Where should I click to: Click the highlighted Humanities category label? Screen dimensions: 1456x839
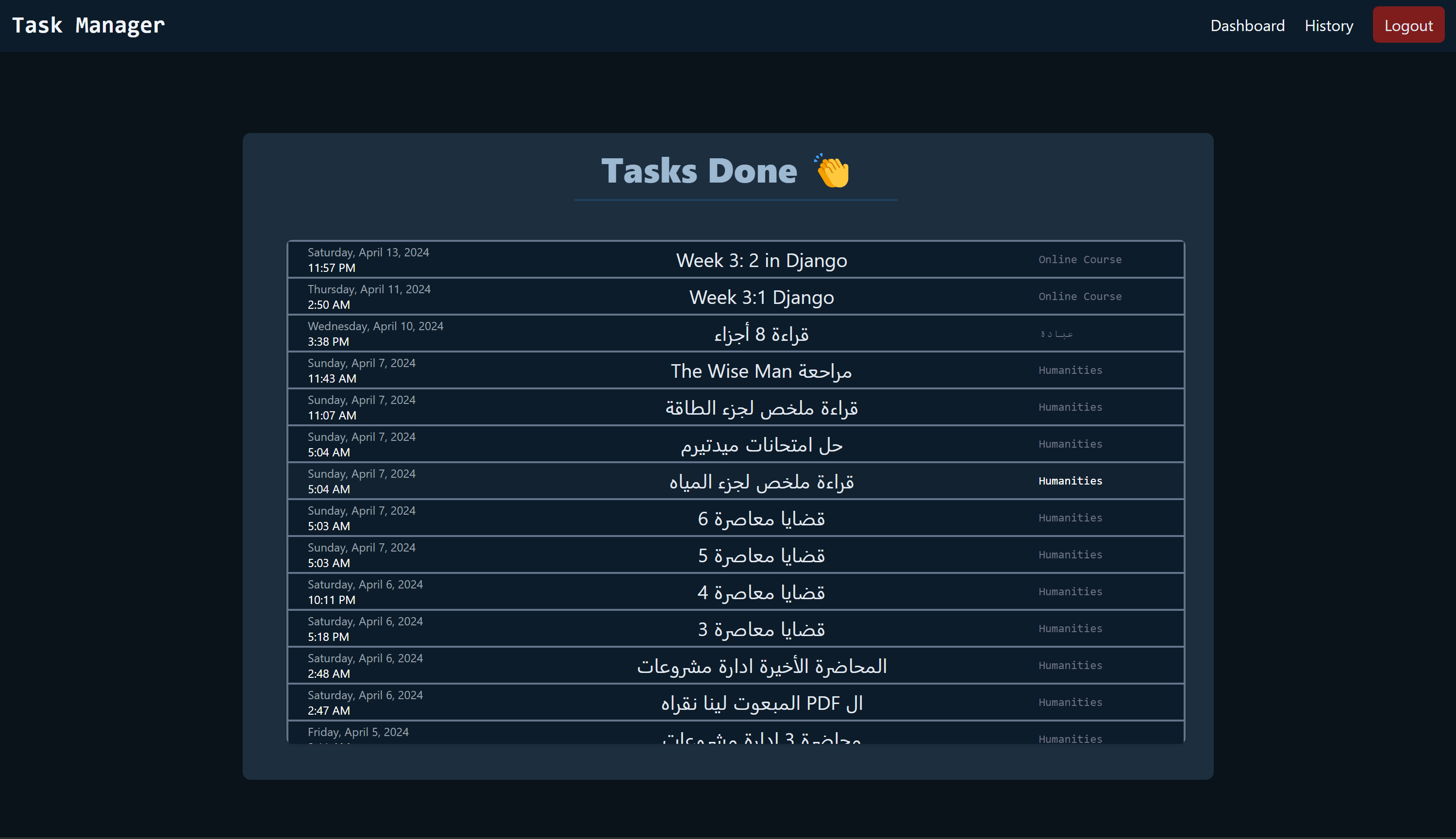tap(1070, 481)
